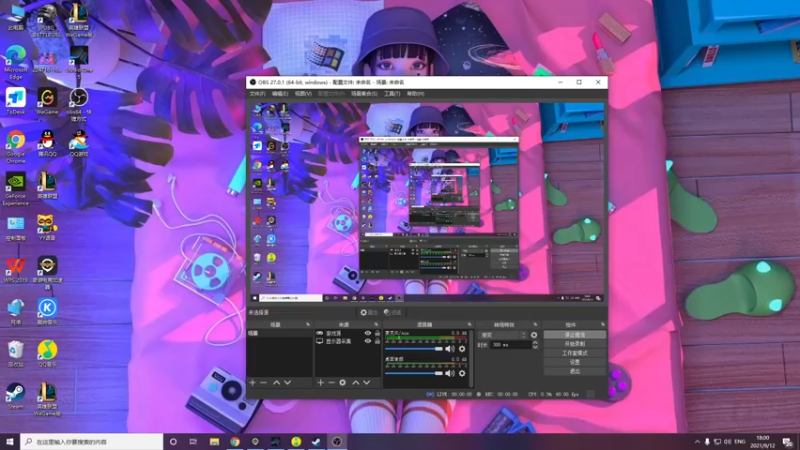Open Mic/Aux audio settings gear
Viewport: 800px width, 450px height.
(462, 349)
